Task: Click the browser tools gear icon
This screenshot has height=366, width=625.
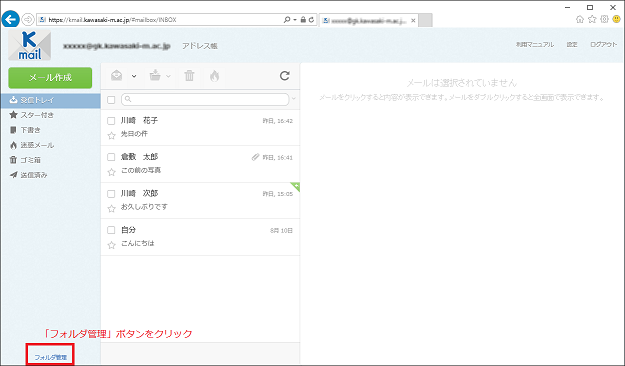Action: click(x=604, y=19)
